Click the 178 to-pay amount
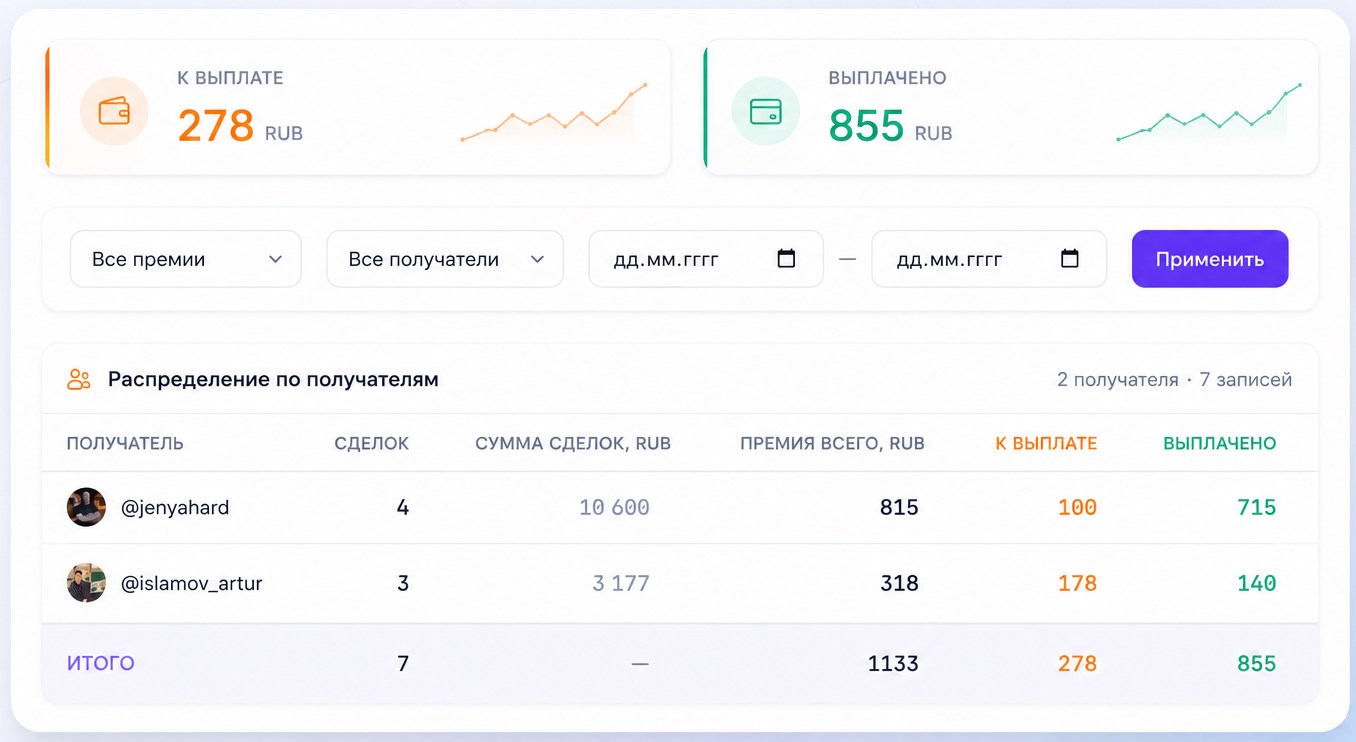The image size is (1356, 742). tap(1077, 583)
